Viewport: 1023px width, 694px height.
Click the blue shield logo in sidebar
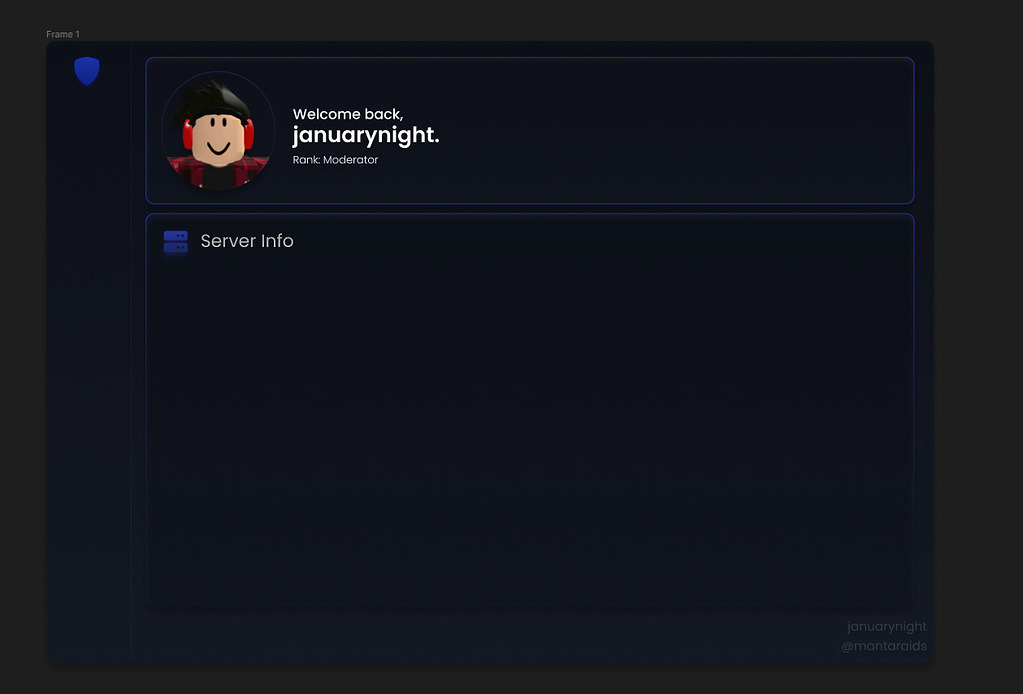[x=87, y=70]
